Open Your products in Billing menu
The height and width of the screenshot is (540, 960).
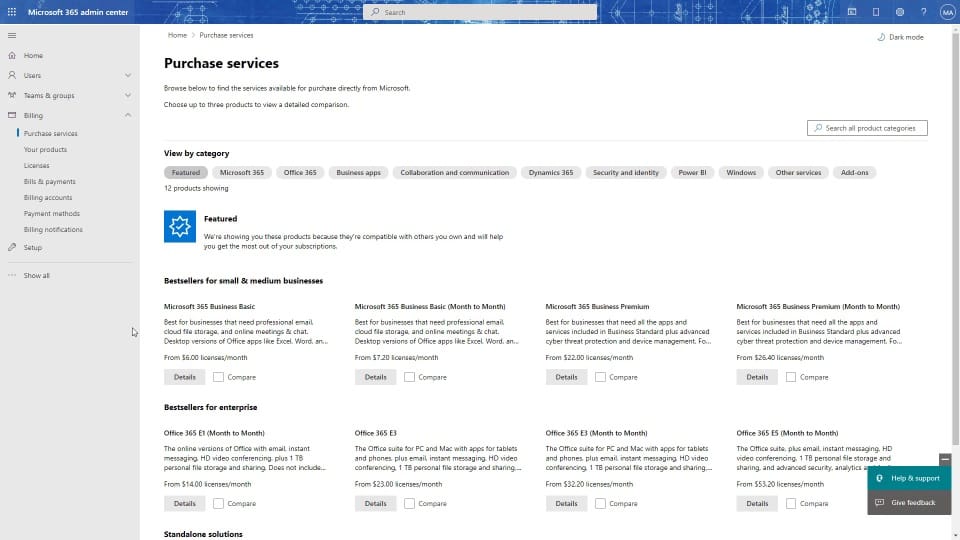pyautogui.click(x=45, y=149)
